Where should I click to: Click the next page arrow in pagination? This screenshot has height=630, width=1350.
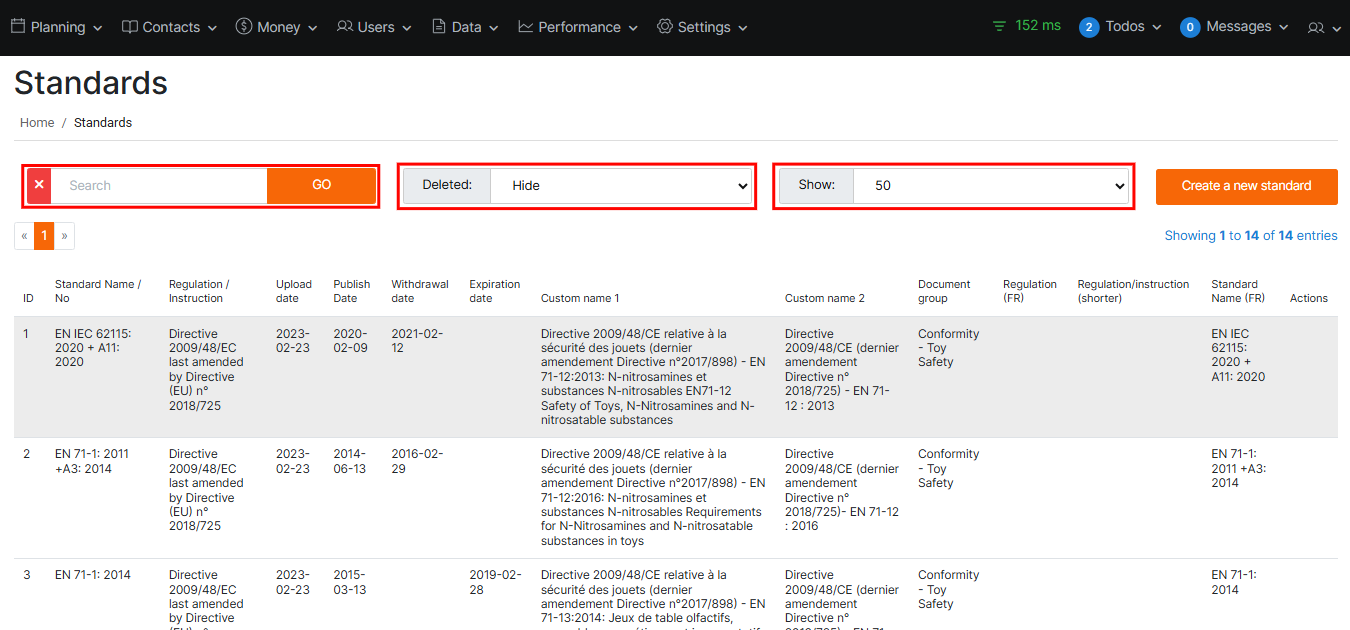(x=64, y=236)
